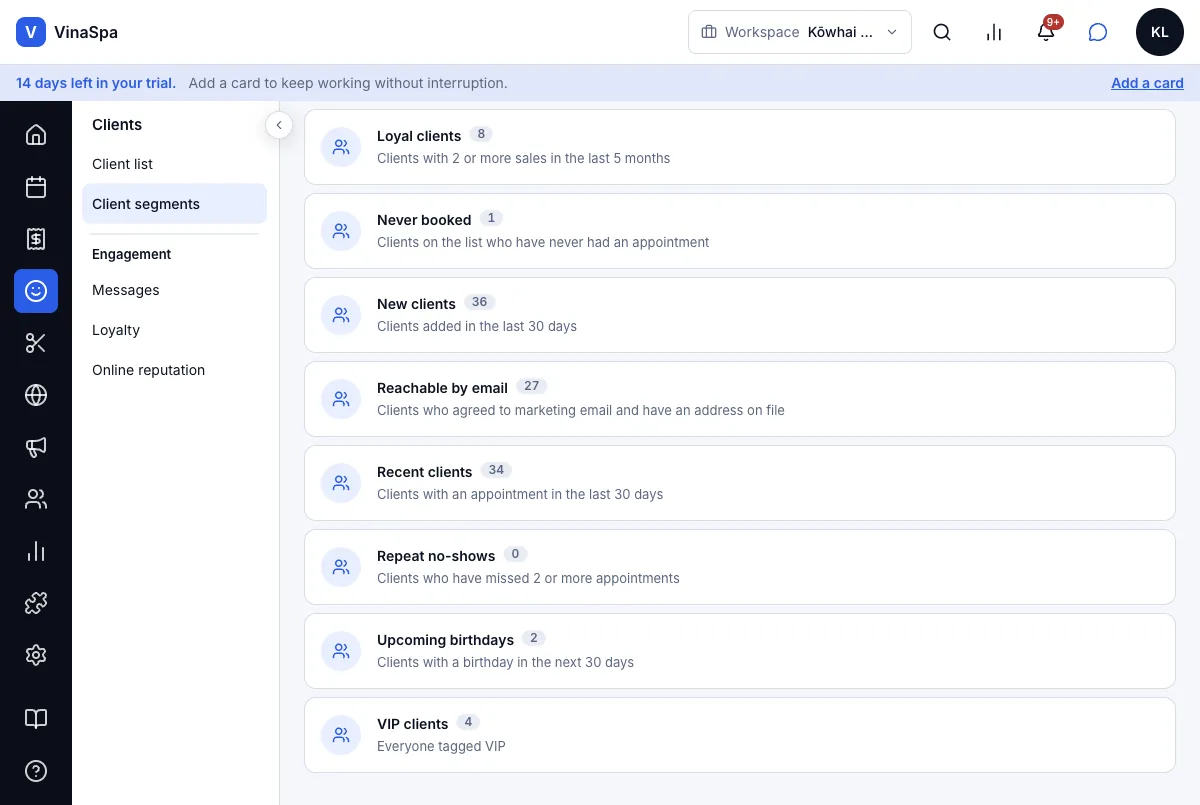The image size is (1200, 805).
Task: Open the Help question mark icon
Action: tap(36, 771)
